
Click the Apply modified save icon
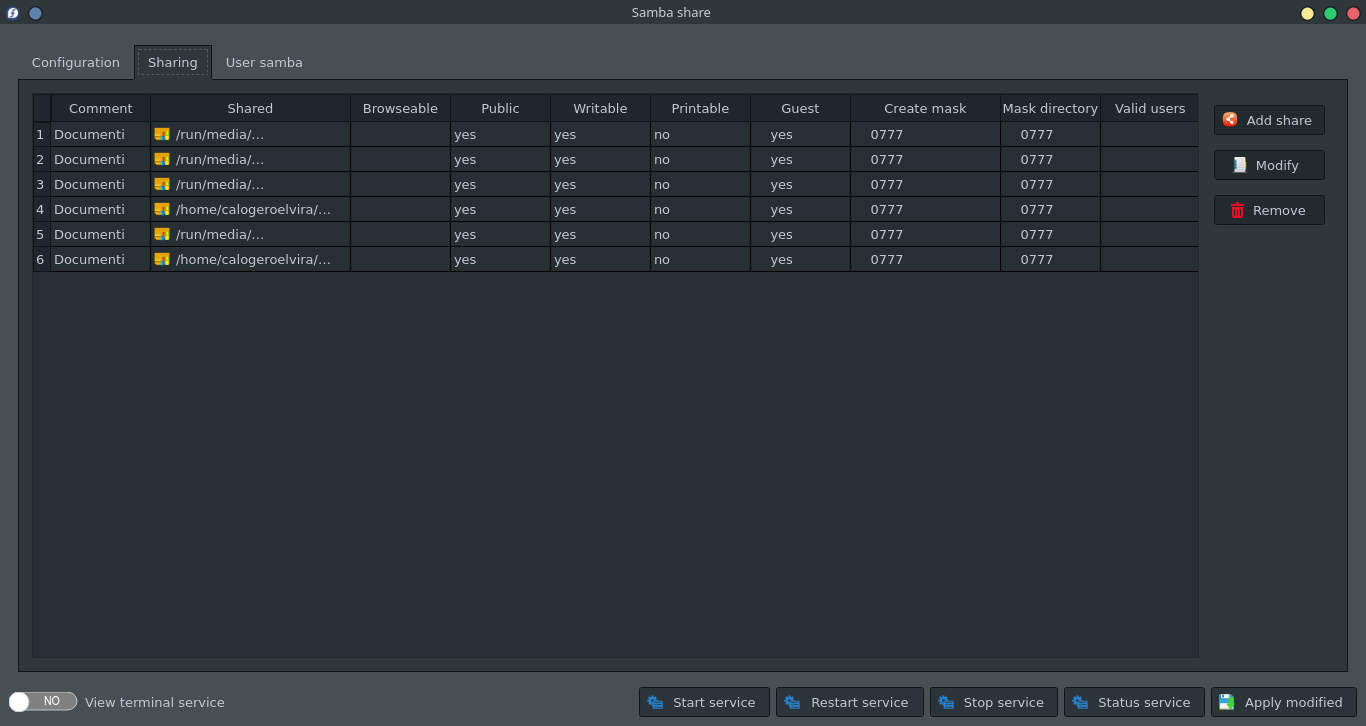click(1227, 702)
